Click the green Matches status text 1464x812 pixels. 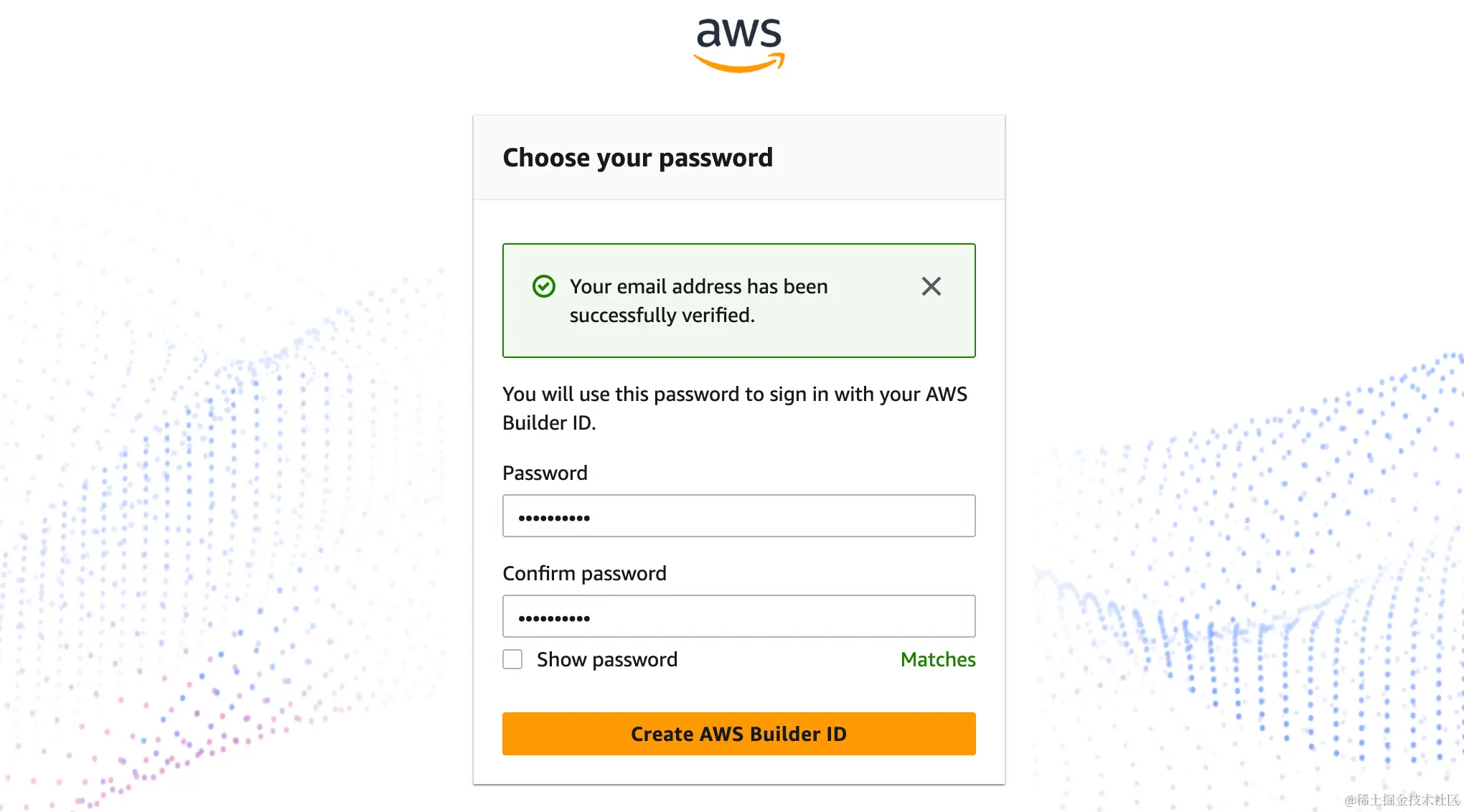(x=937, y=659)
